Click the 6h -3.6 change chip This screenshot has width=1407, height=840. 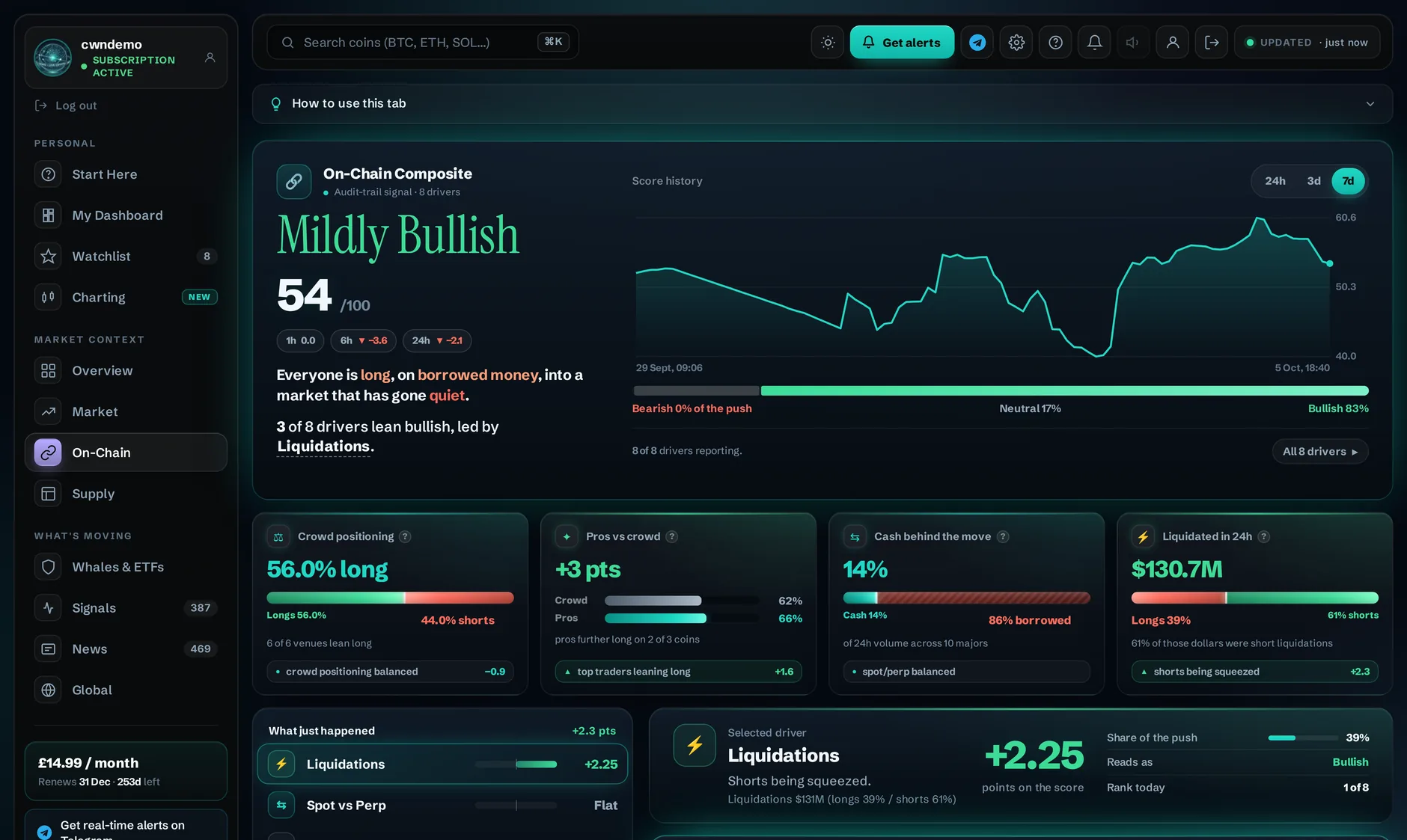pyautogui.click(x=363, y=341)
